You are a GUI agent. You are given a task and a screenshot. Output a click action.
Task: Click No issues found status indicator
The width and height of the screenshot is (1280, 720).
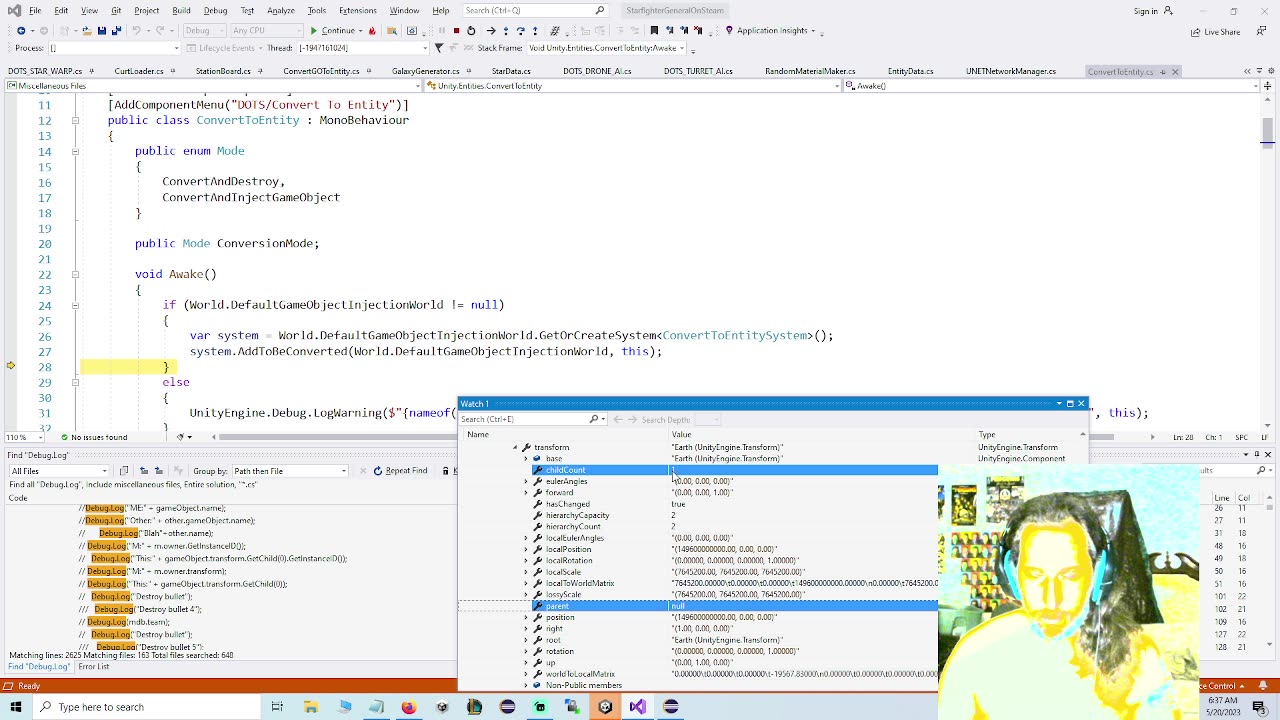click(x=93, y=437)
